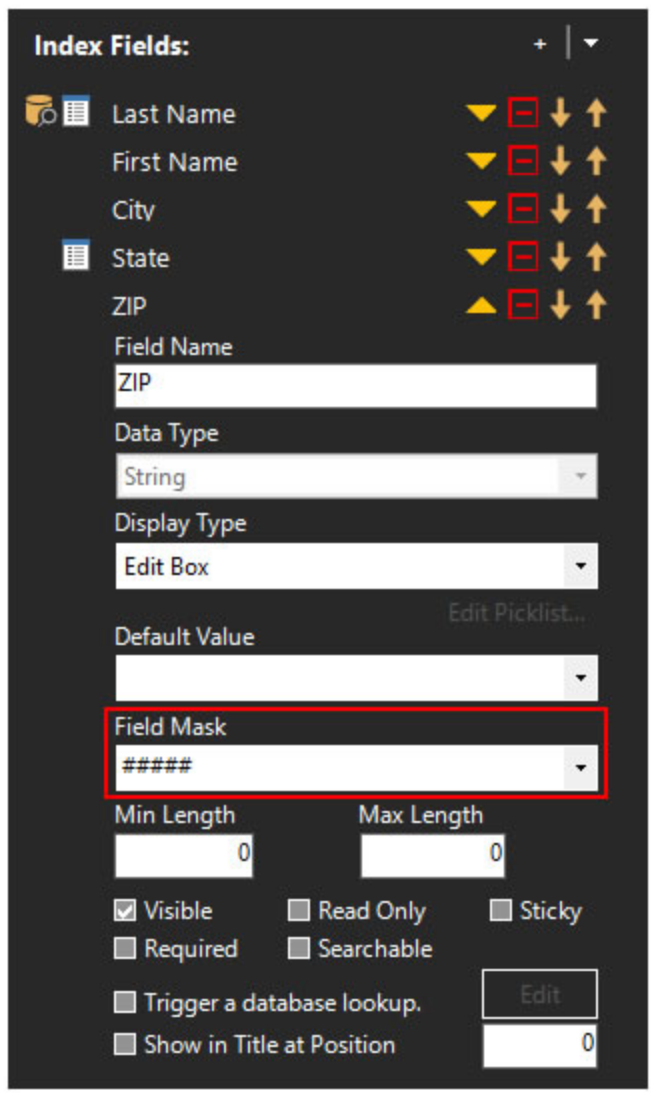Screen dimensions: 651x1093
Task: Check Show in Title at Position
Action: 125,1044
